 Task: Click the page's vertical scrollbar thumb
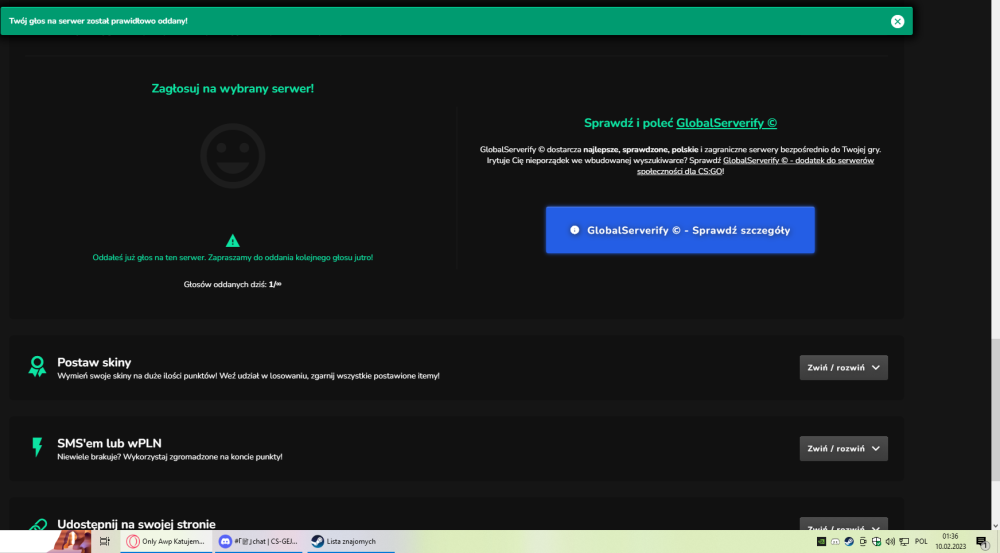click(995, 410)
